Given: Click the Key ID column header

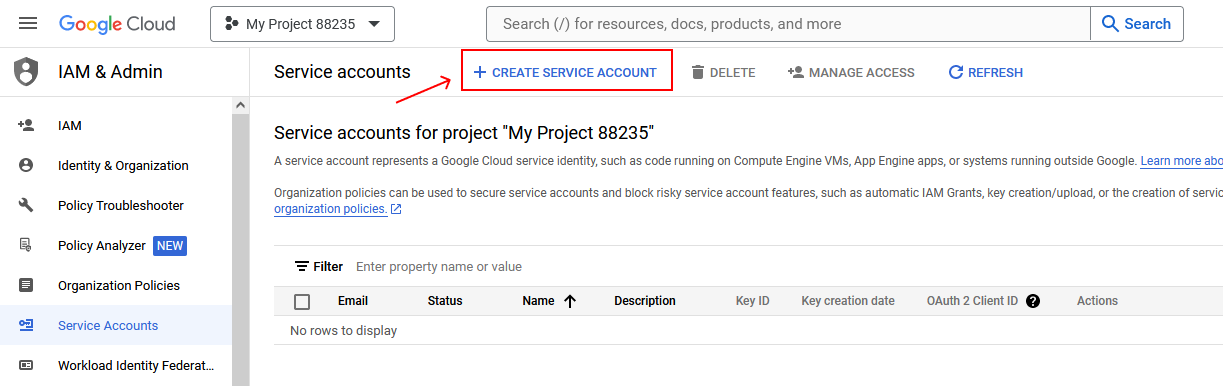Looking at the screenshot, I should 753,301.
